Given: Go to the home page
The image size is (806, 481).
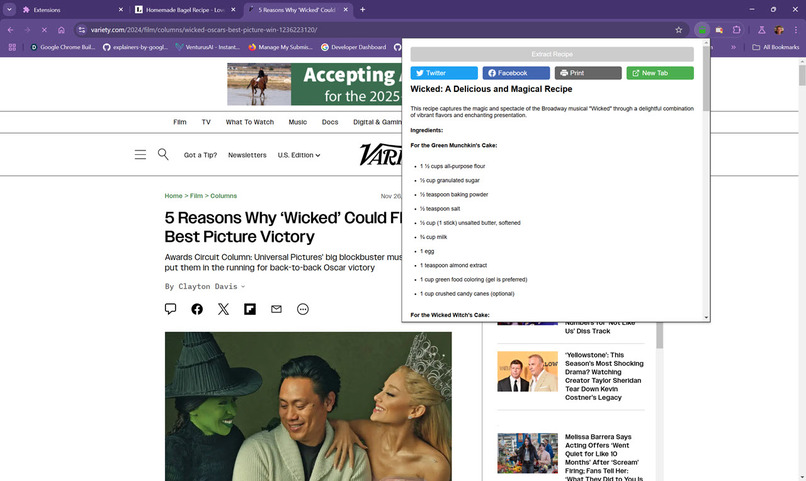Looking at the screenshot, I should click(61, 30).
